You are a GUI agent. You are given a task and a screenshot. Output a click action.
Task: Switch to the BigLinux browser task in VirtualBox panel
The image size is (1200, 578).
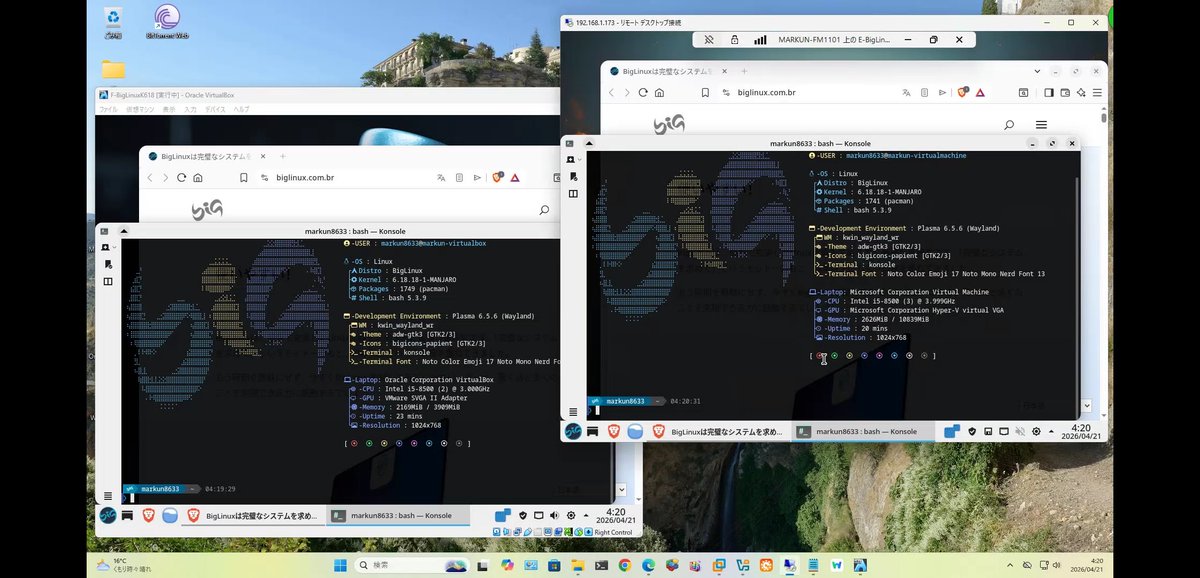255,516
